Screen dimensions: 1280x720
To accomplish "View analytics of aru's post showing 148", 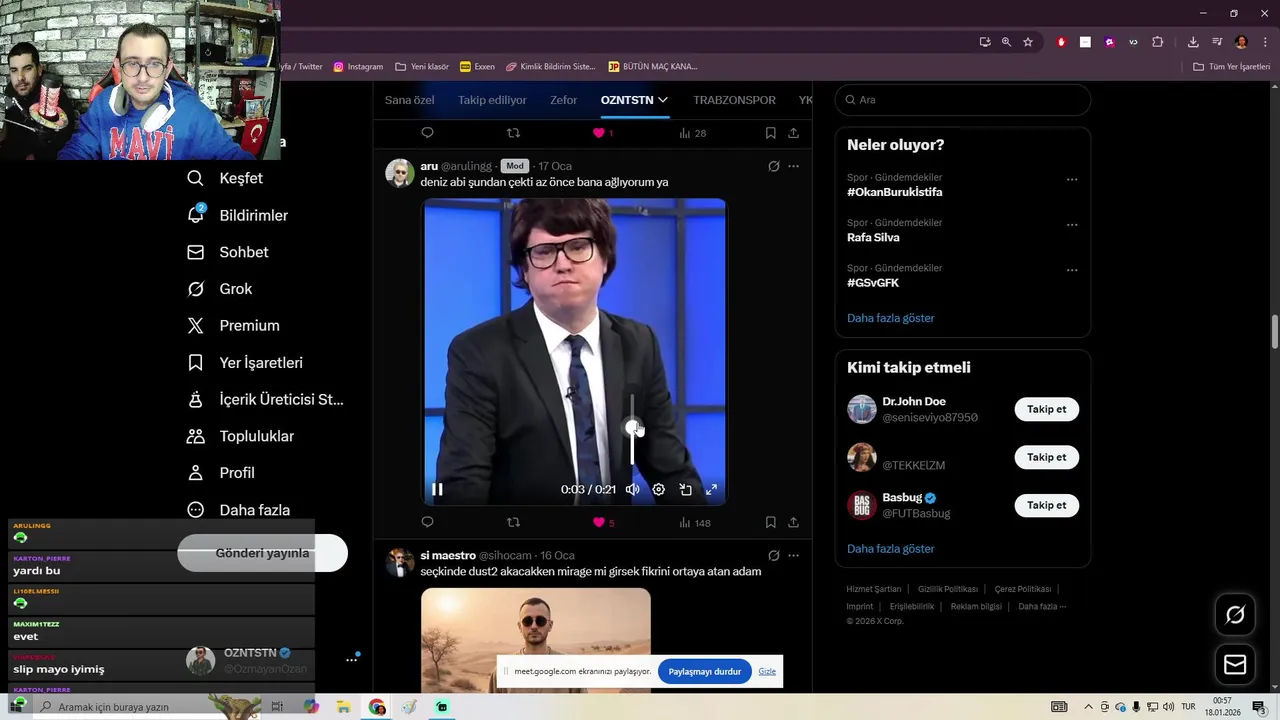I will pyautogui.click(x=695, y=522).
